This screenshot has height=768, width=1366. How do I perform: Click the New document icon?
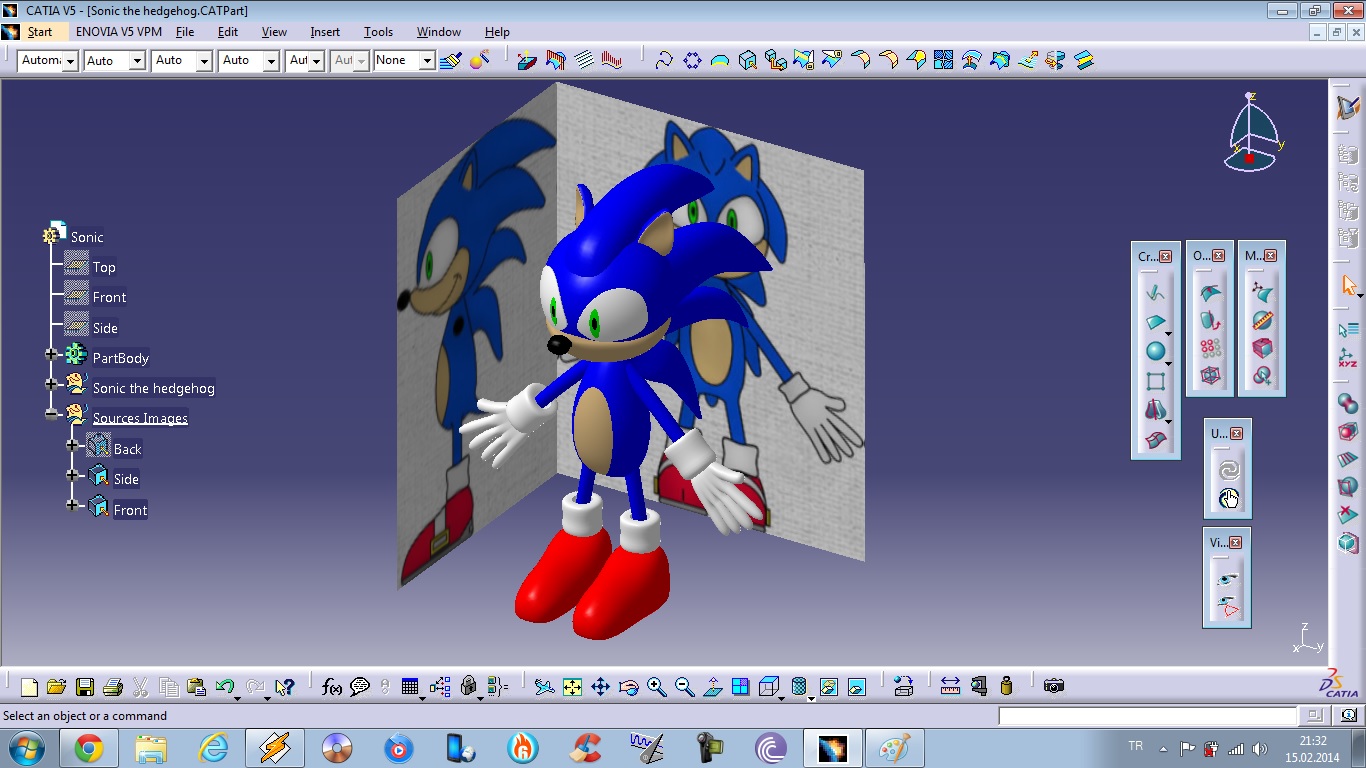pyautogui.click(x=29, y=687)
